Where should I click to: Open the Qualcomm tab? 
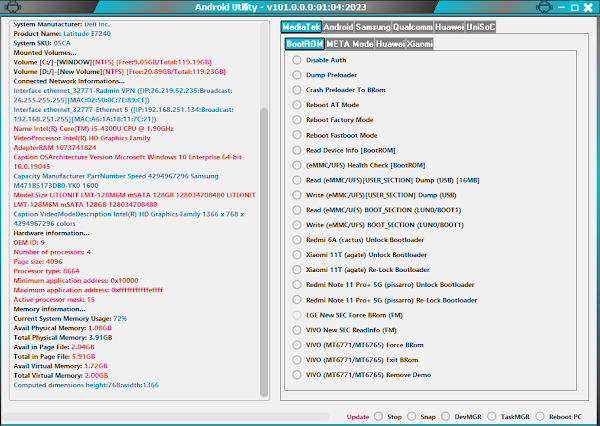413,27
